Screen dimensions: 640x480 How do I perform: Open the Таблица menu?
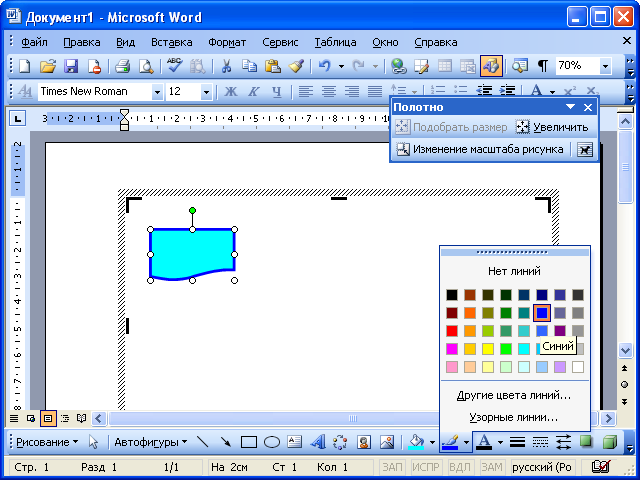point(335,42)
